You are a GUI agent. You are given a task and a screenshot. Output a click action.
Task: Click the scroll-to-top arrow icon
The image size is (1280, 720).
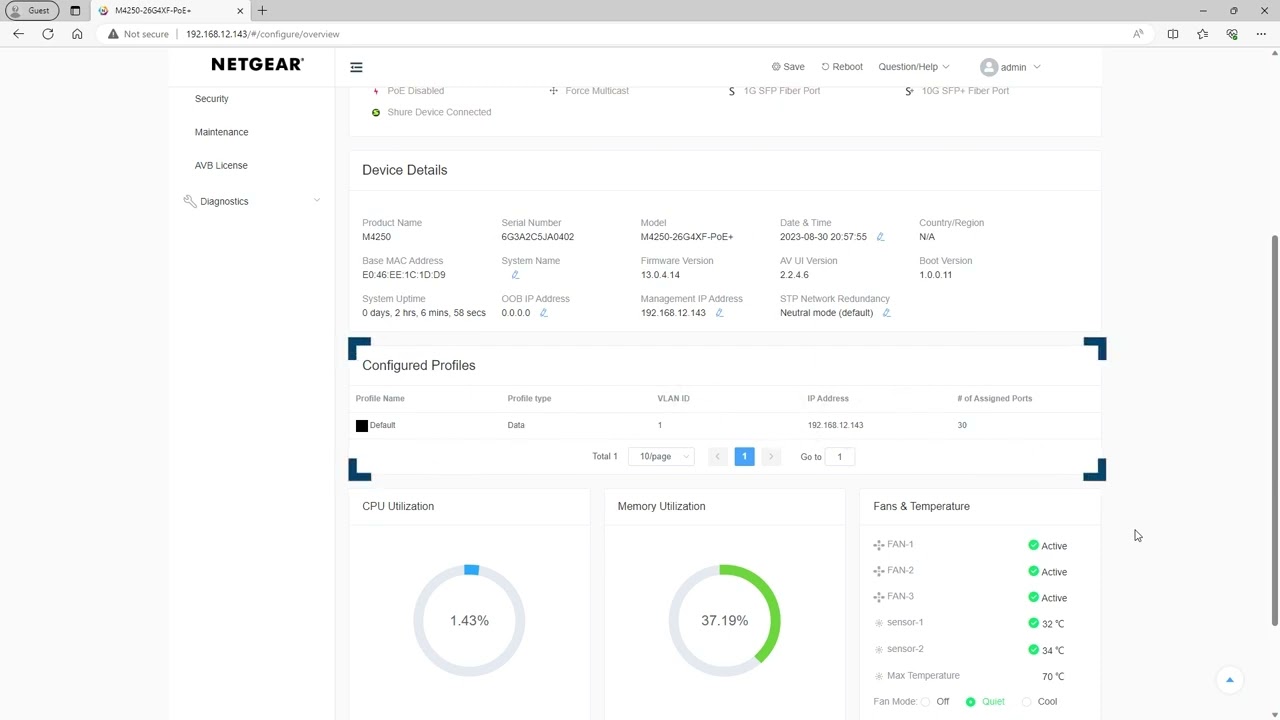(1230, 680)
